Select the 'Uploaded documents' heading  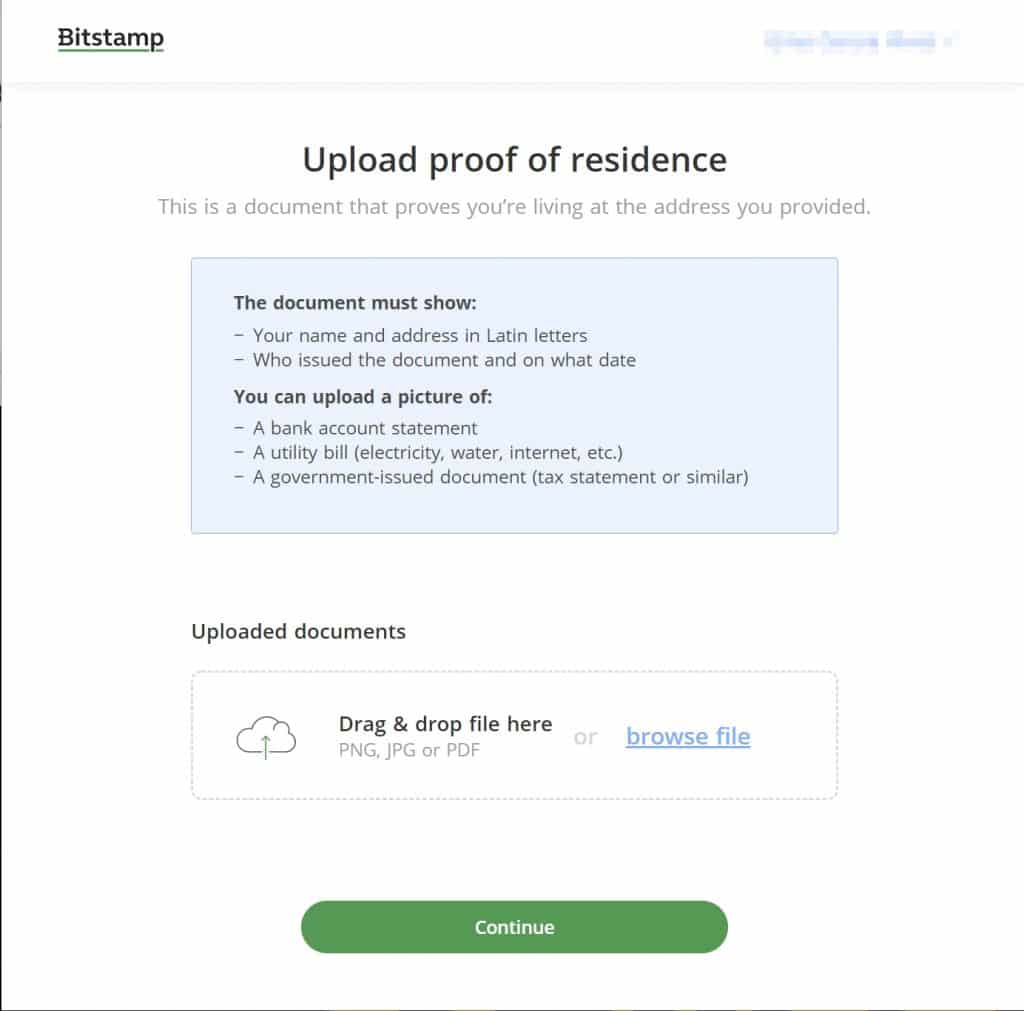pyautogui.click(x=297, y=632)
